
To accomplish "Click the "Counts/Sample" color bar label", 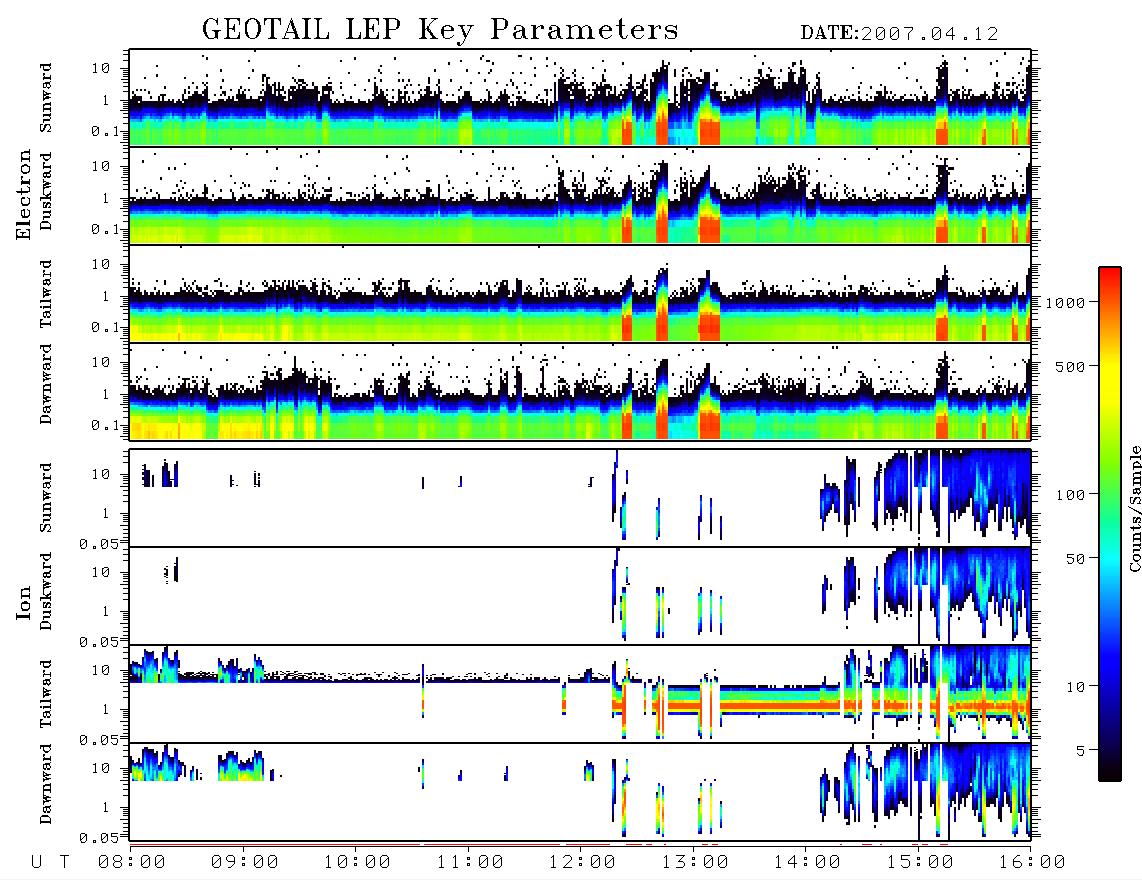I will 1134,508.
